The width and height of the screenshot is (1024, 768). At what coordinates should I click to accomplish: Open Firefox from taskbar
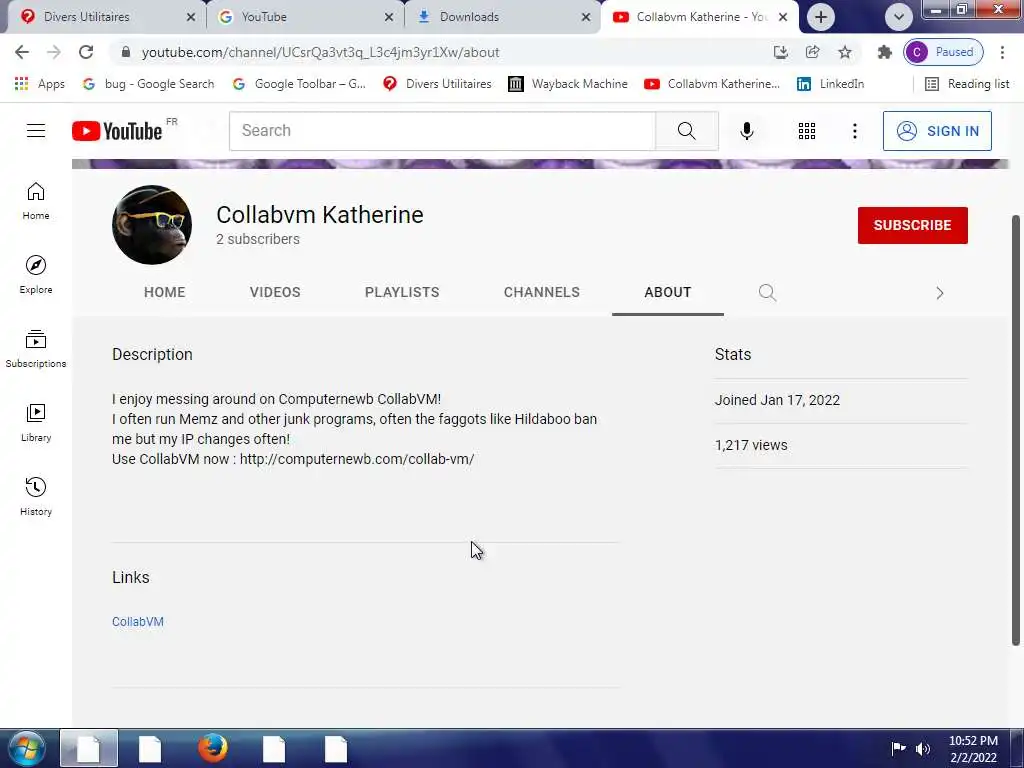[212, 748]
